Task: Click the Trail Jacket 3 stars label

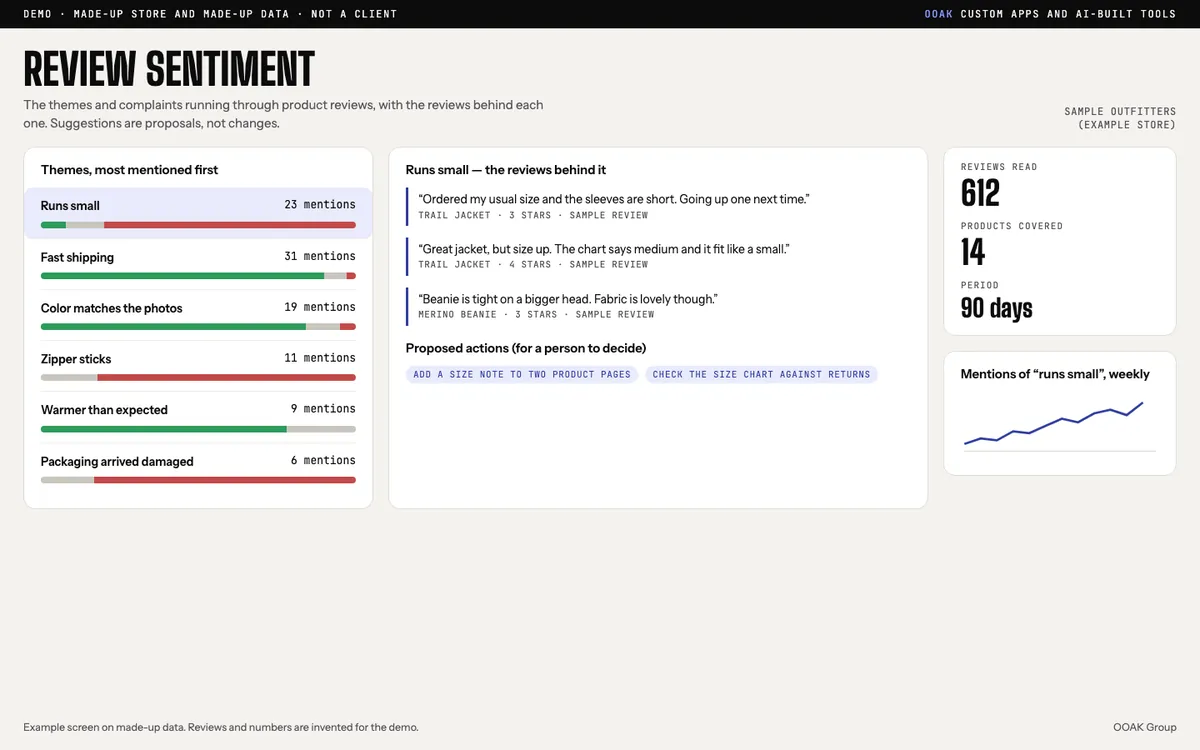Action: pos(533,215)
